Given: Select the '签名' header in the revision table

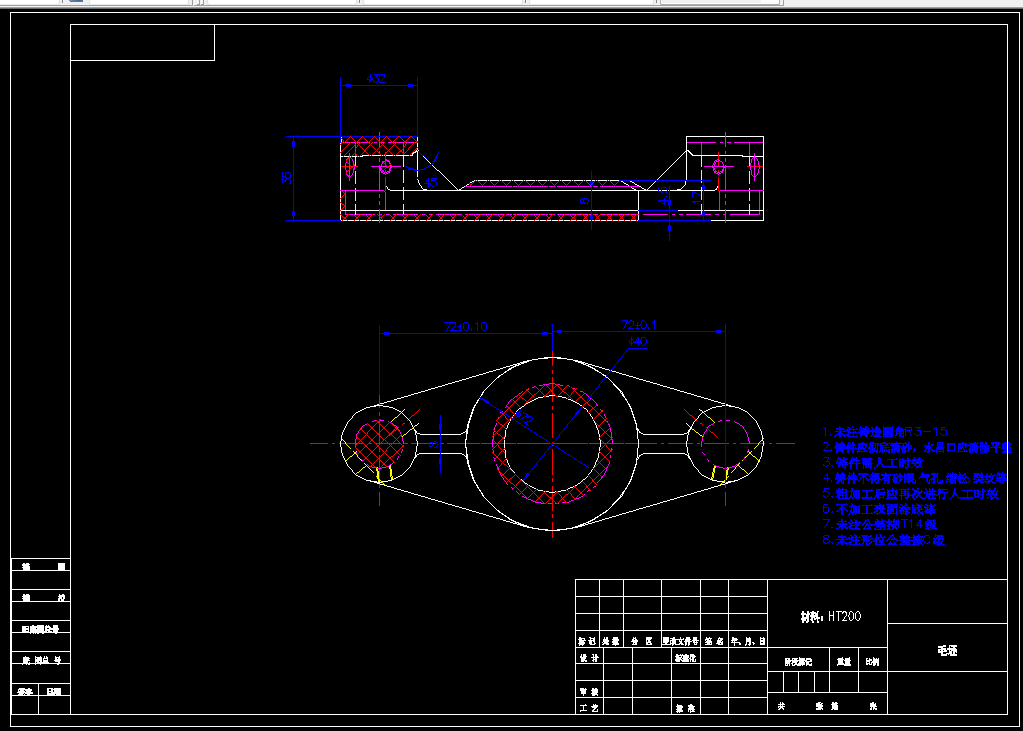Looking at the screenshot, I should point(714,641).
